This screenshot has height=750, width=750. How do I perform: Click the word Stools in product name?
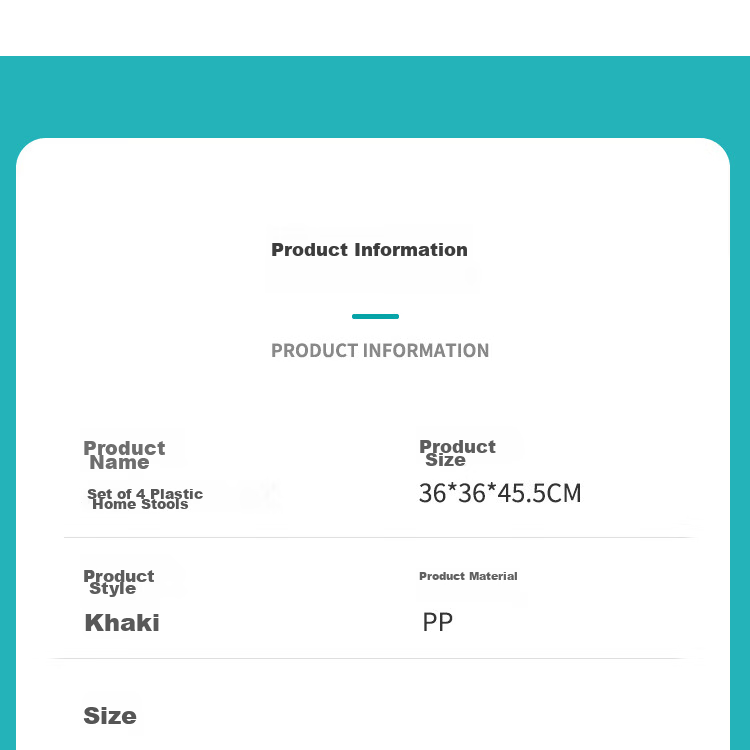165,505
